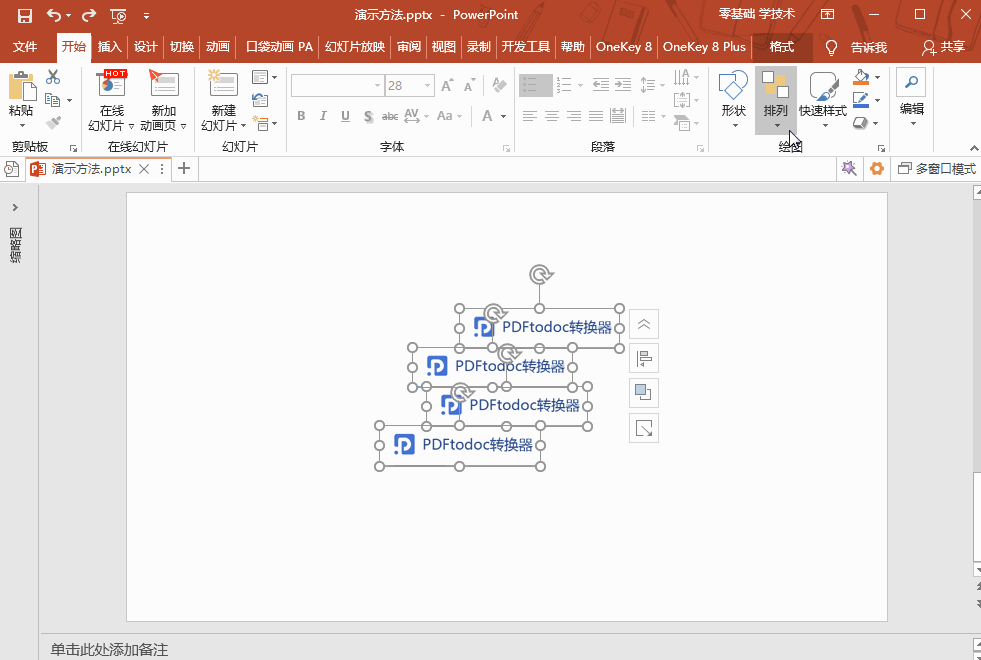
Task: Click the orange gear settings icon
Action: point(877,169)
